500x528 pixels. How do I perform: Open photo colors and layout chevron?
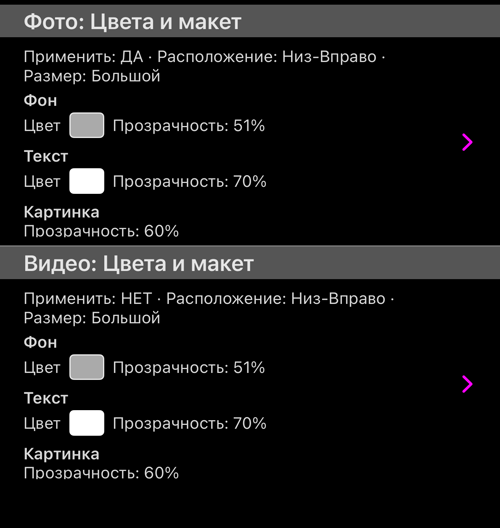tap(467, 142)
